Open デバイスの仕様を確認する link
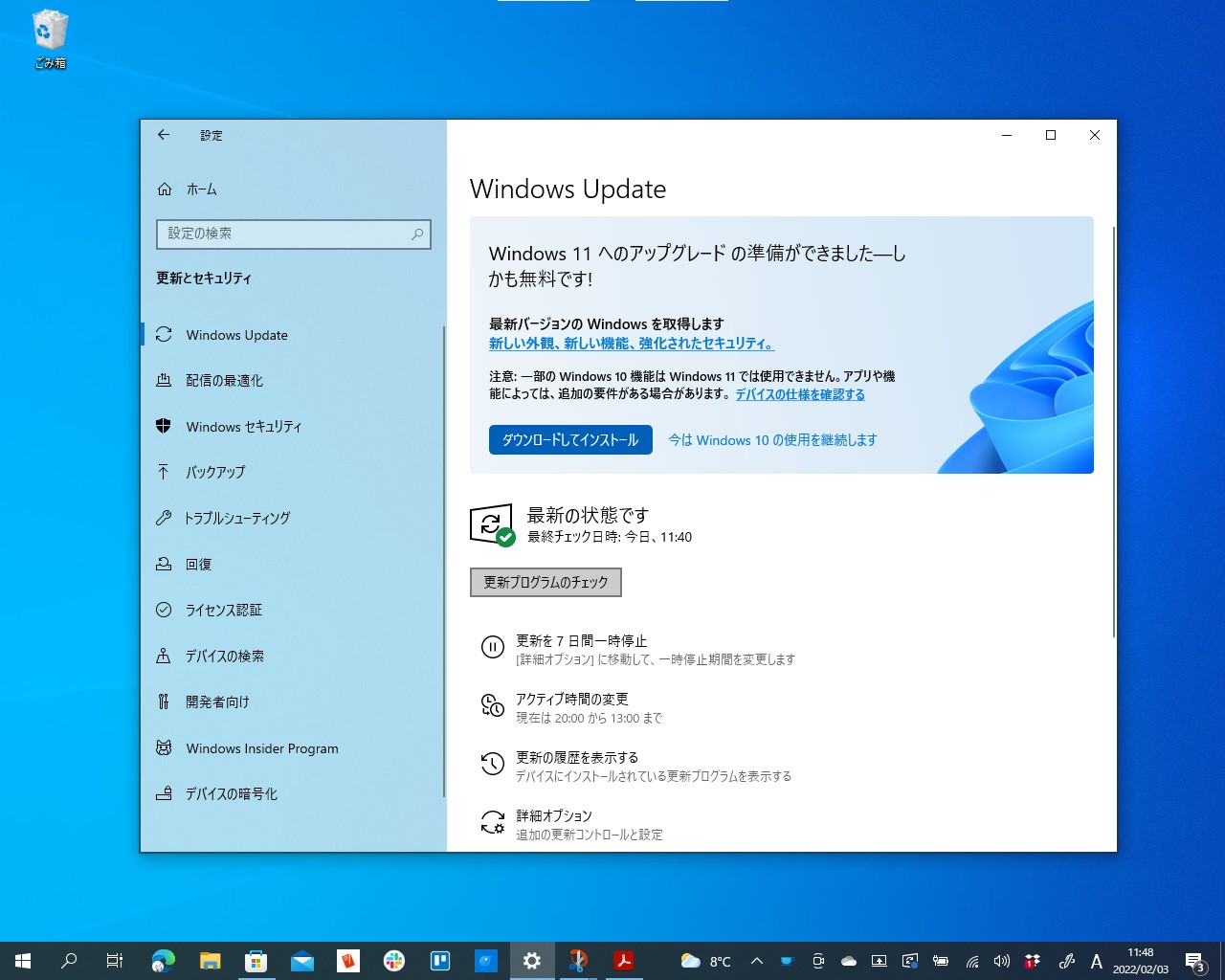 (x=801, y=394)
